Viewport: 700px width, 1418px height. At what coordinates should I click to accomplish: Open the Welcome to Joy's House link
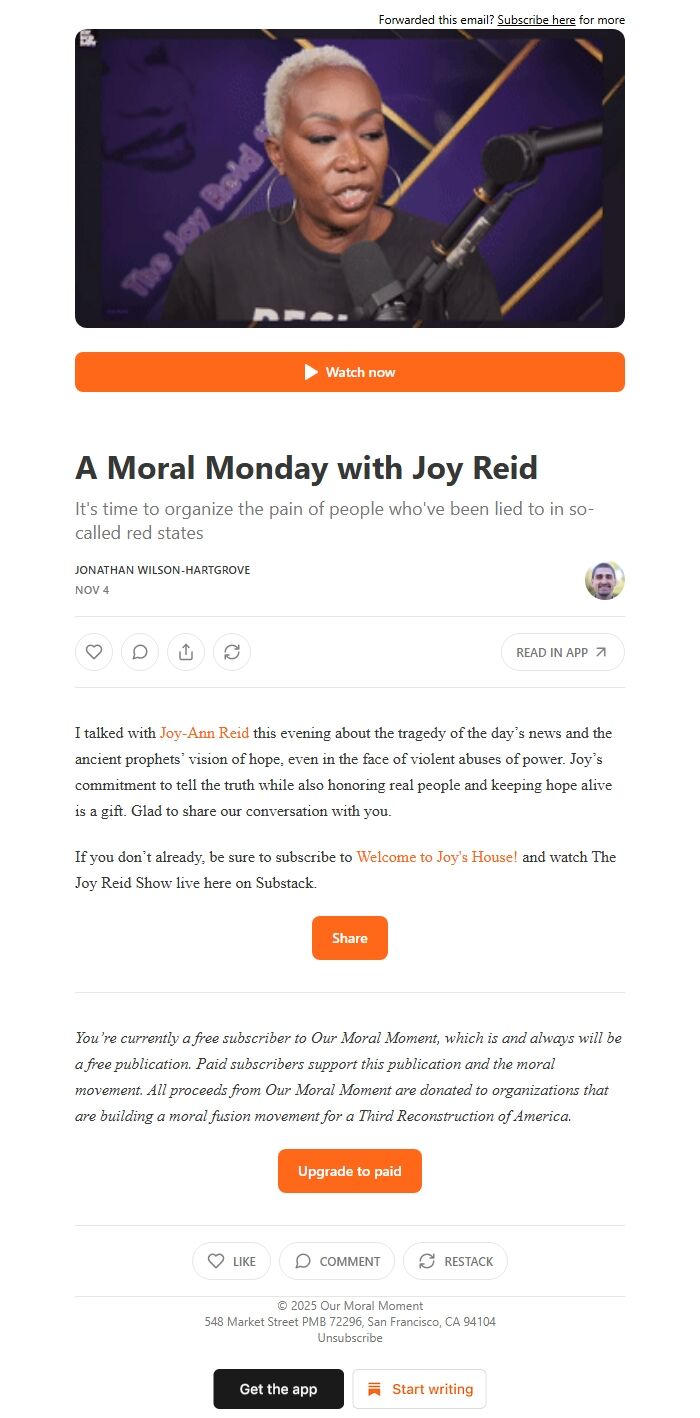click(437, 857)
